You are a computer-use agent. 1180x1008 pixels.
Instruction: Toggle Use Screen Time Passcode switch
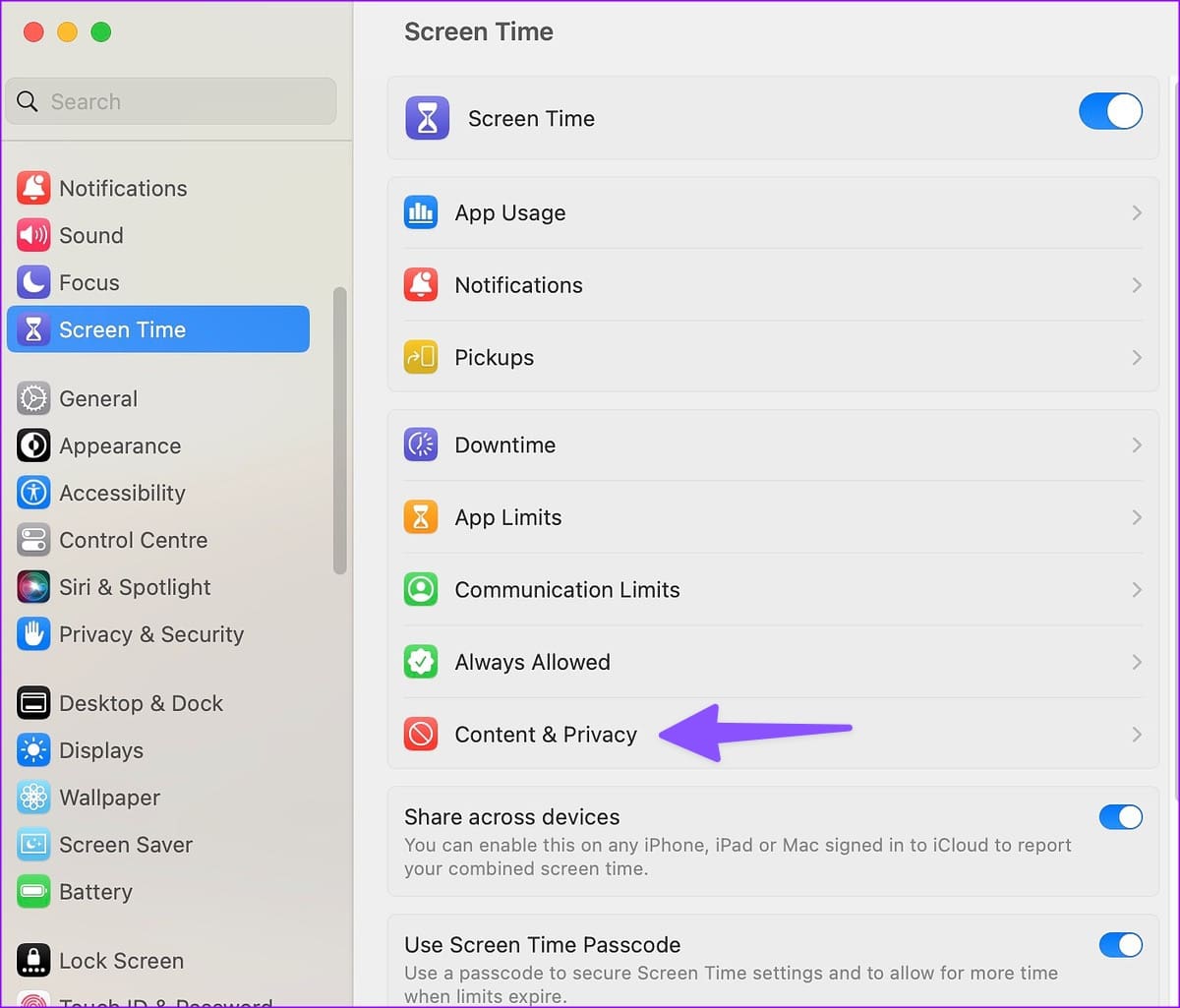tap(1121, 945)
